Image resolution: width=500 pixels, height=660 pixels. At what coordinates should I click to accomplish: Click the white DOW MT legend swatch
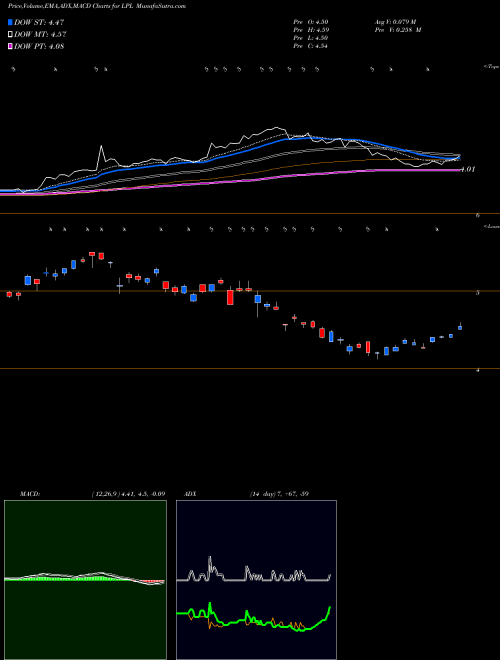[x=10, y=35]
